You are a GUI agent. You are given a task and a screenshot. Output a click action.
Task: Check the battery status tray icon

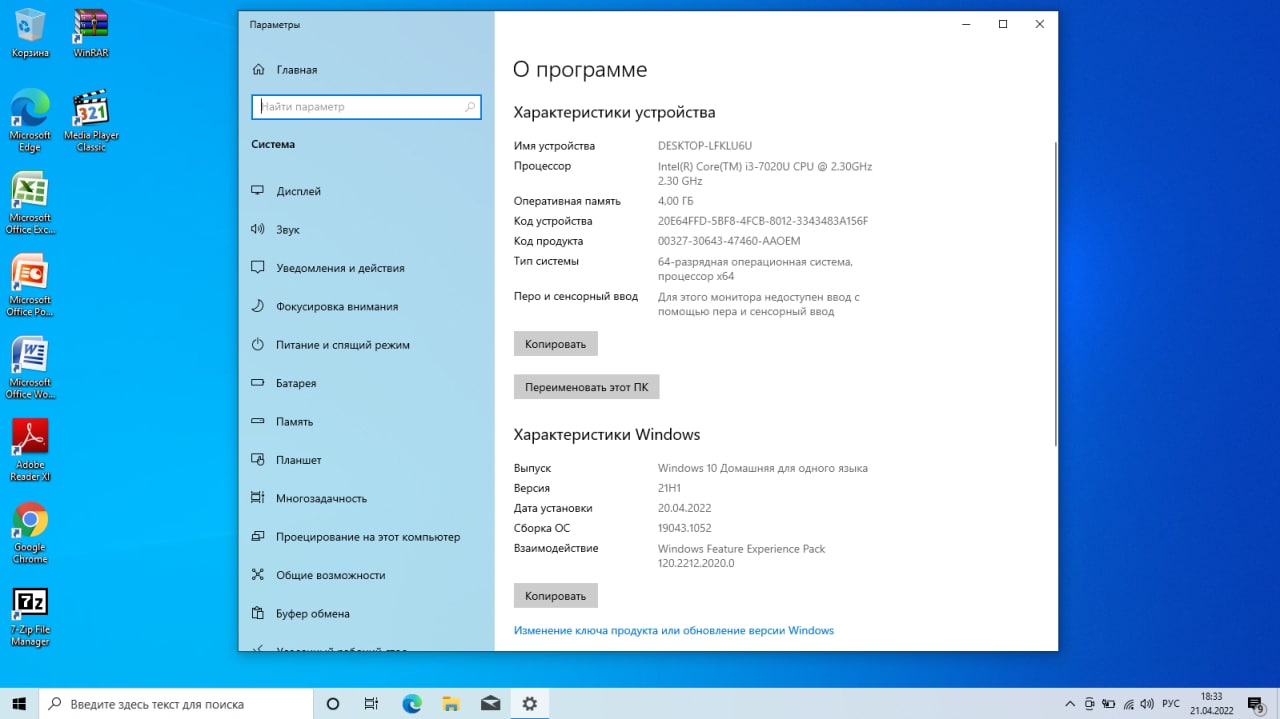click(1110, 703)
